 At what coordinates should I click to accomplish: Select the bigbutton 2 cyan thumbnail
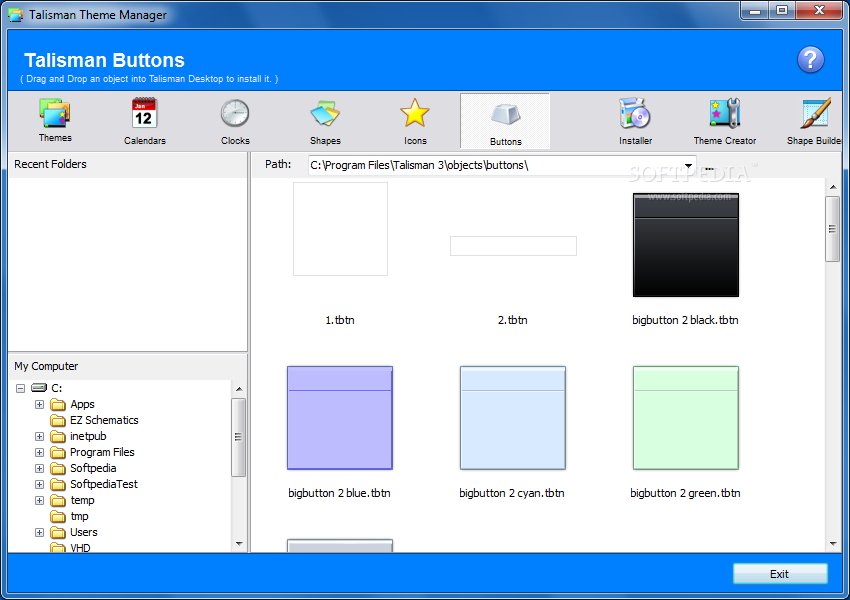513,418
